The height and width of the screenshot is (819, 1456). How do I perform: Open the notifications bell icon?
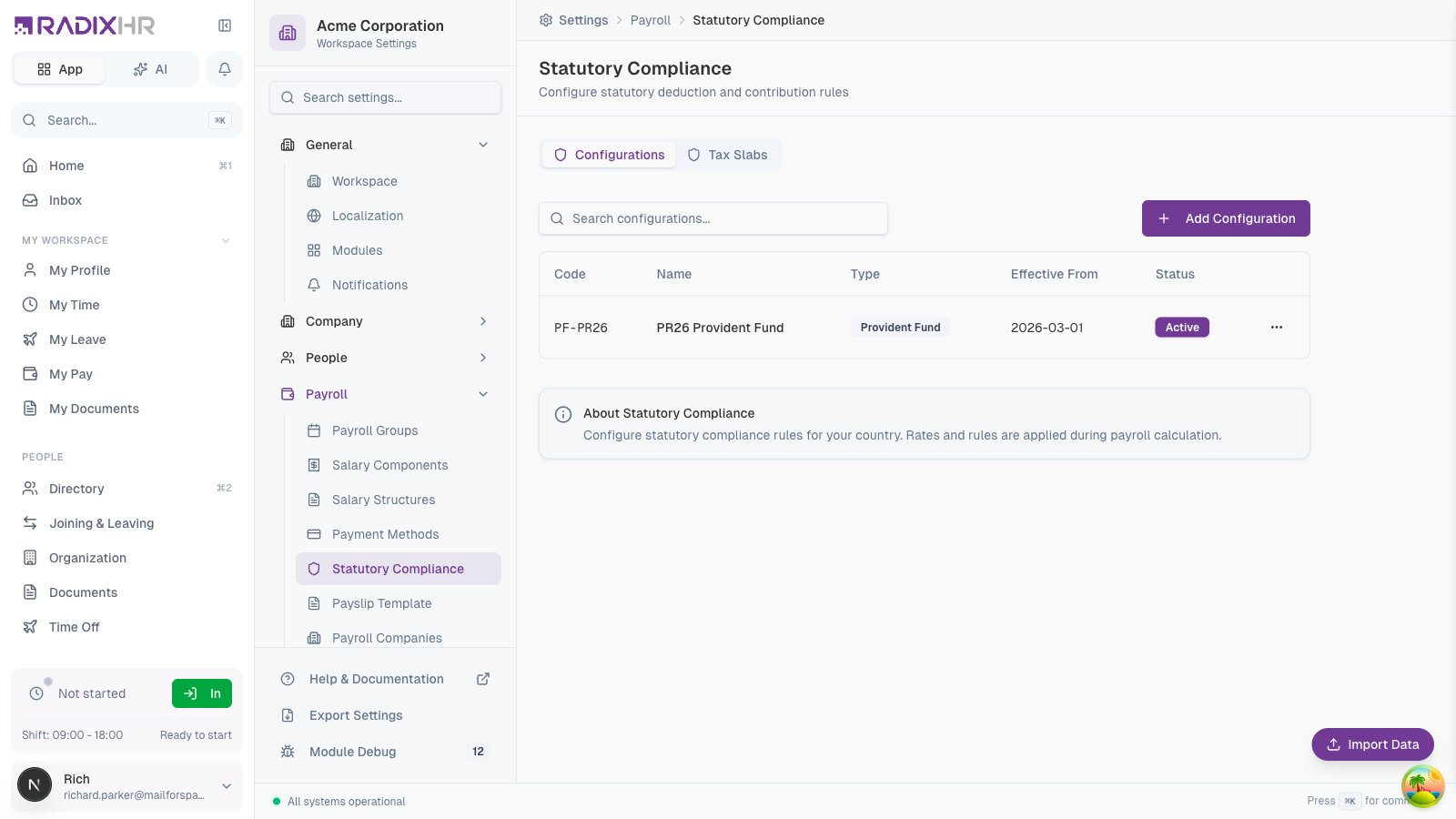(225, 69)
